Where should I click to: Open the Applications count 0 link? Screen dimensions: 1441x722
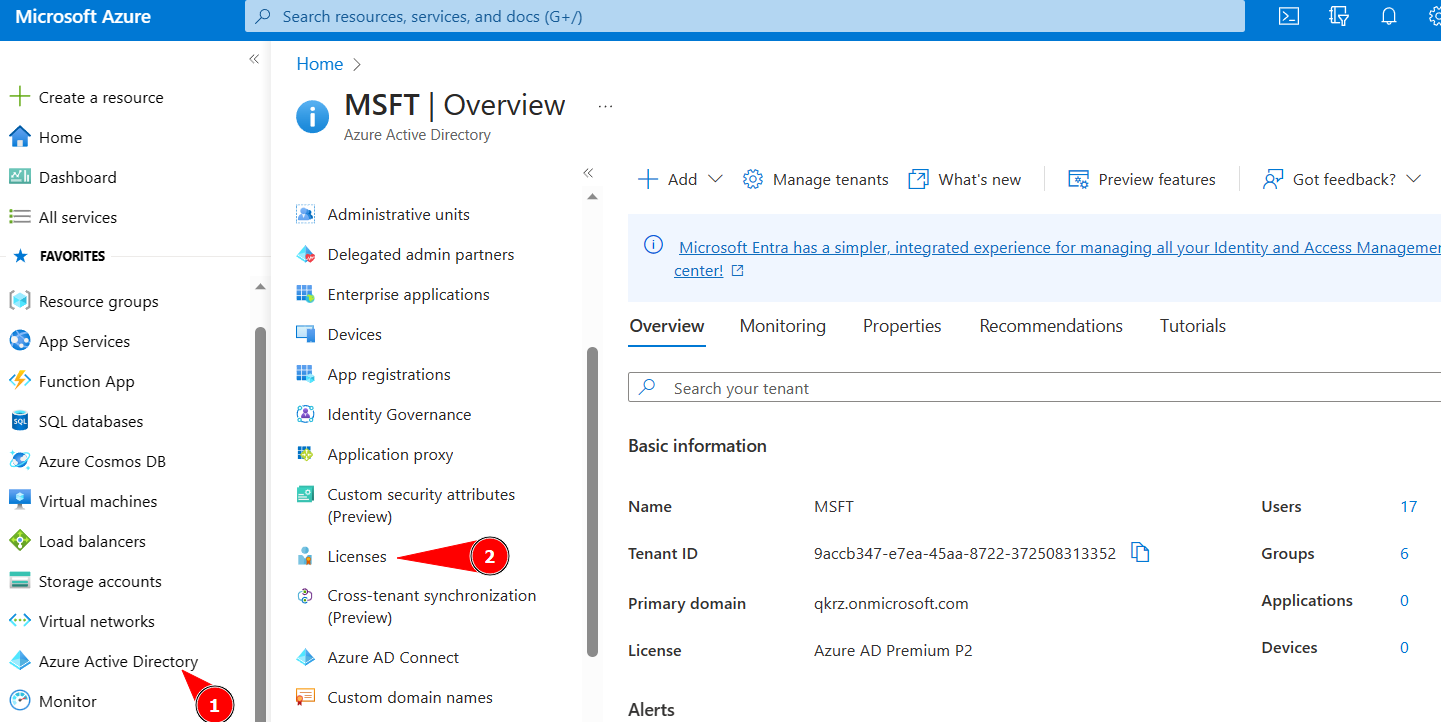pos(1404,600)
